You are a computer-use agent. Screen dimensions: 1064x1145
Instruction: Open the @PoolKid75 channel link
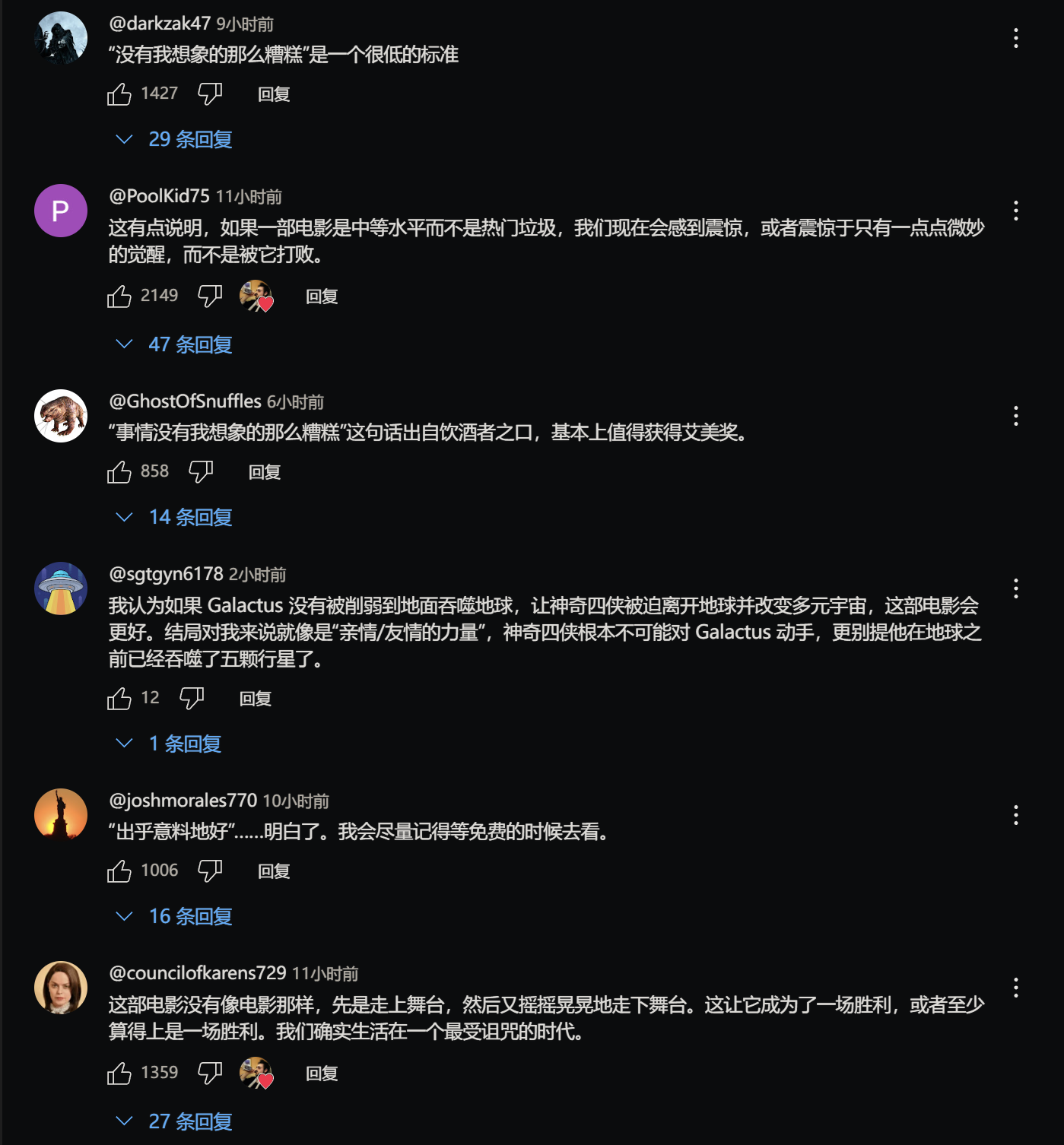159,196
